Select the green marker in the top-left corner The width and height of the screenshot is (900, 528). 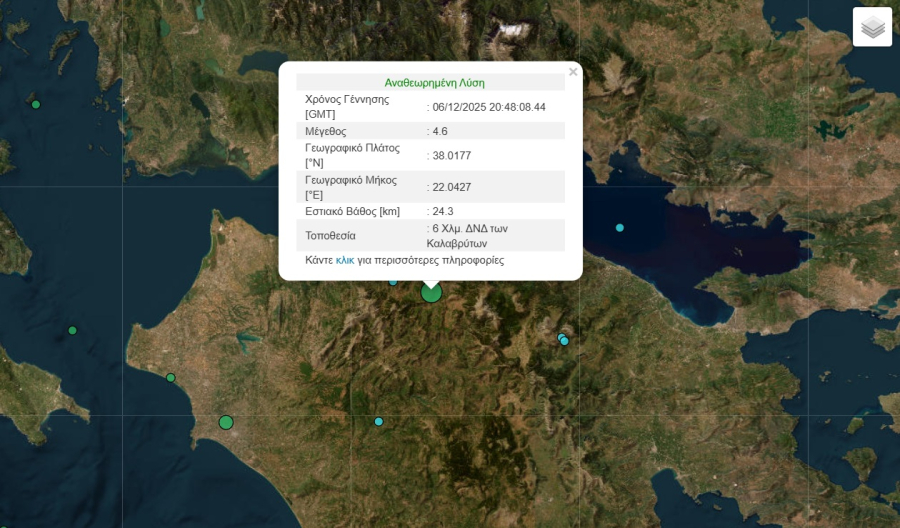coord(36,104)
